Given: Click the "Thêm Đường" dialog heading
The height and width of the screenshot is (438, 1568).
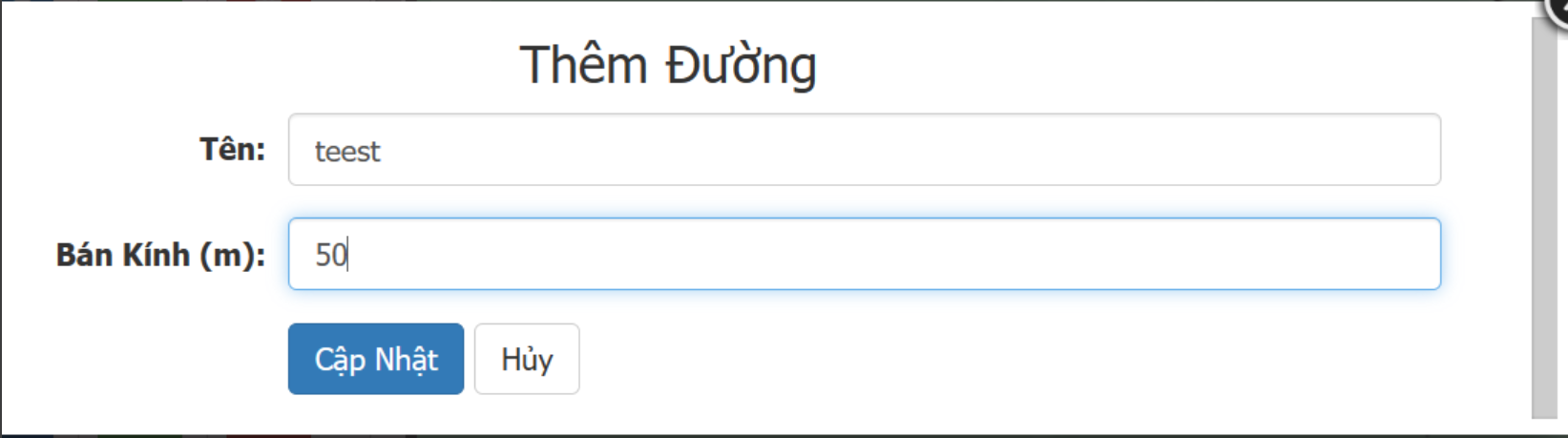Looking at the screenshot, I should [x=668, y=66].
